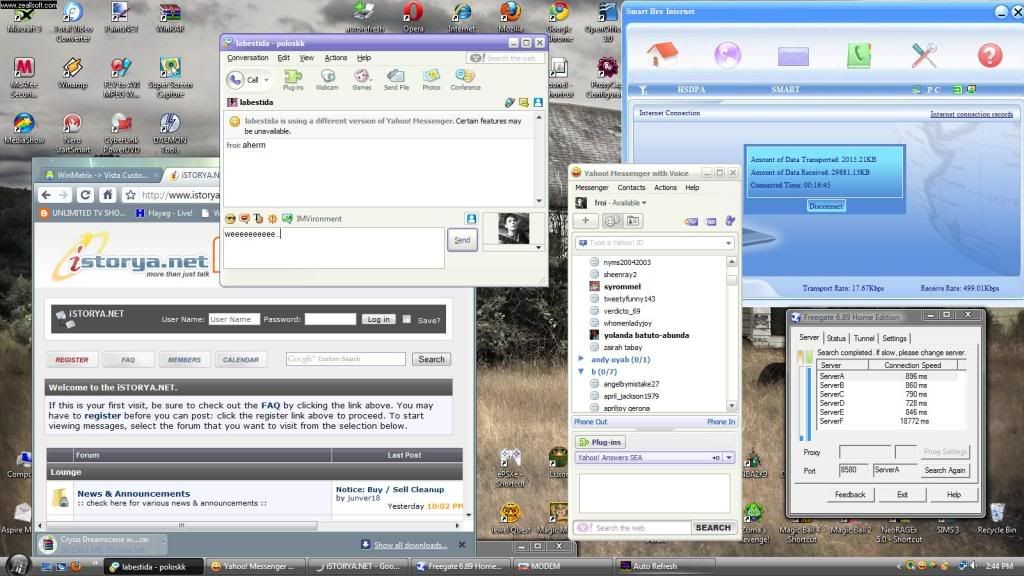Viewport: 1024px width, 576px height.
Task: Open the Edit menu in the chat window
Action: point(283,58)
